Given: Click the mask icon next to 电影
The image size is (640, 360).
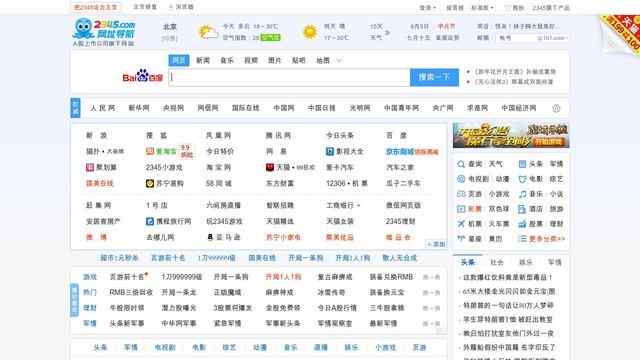Looking at the screenshot, I should [522, 179].
